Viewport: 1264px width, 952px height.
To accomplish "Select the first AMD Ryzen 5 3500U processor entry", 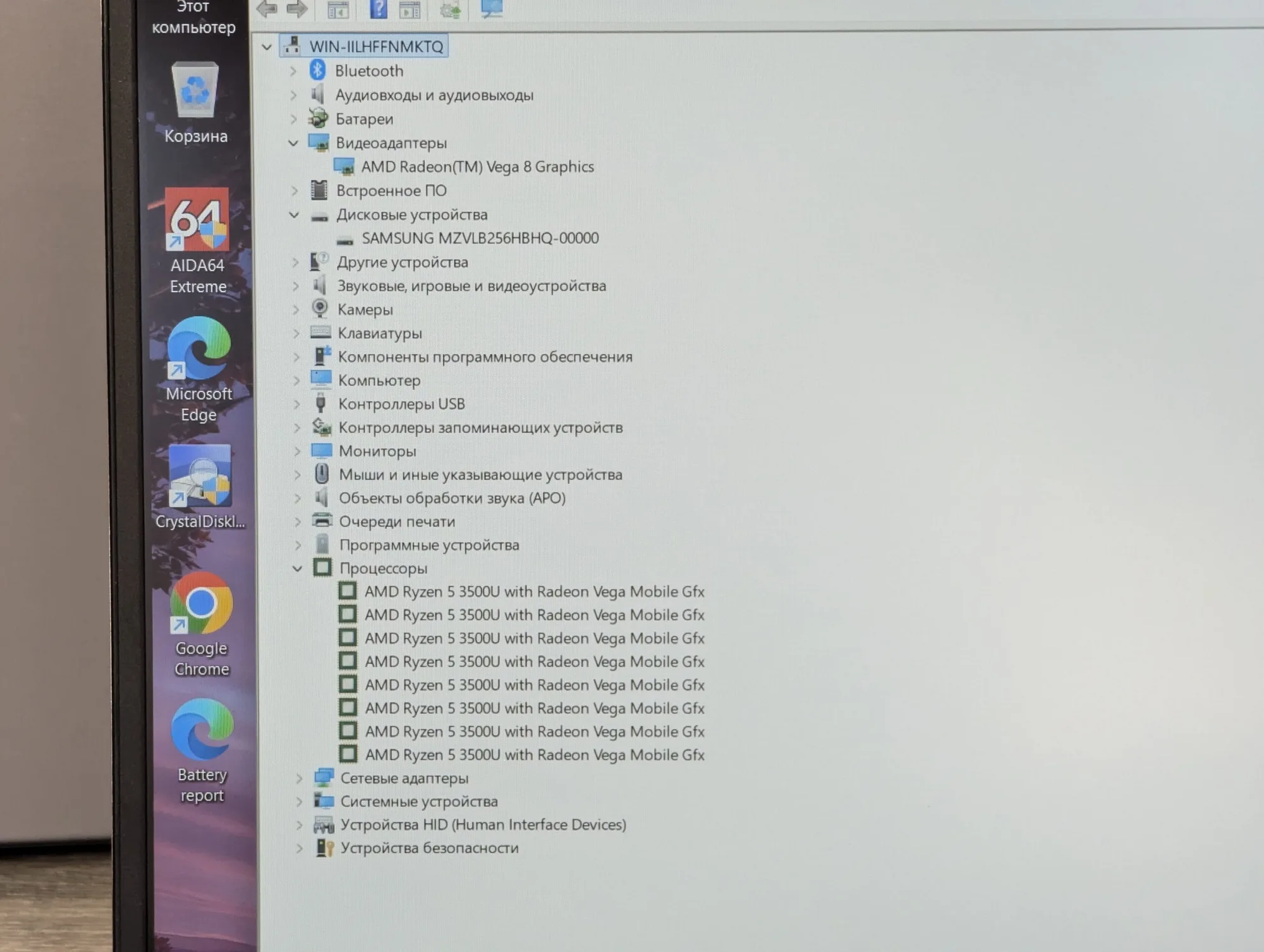I will (534, 592).
